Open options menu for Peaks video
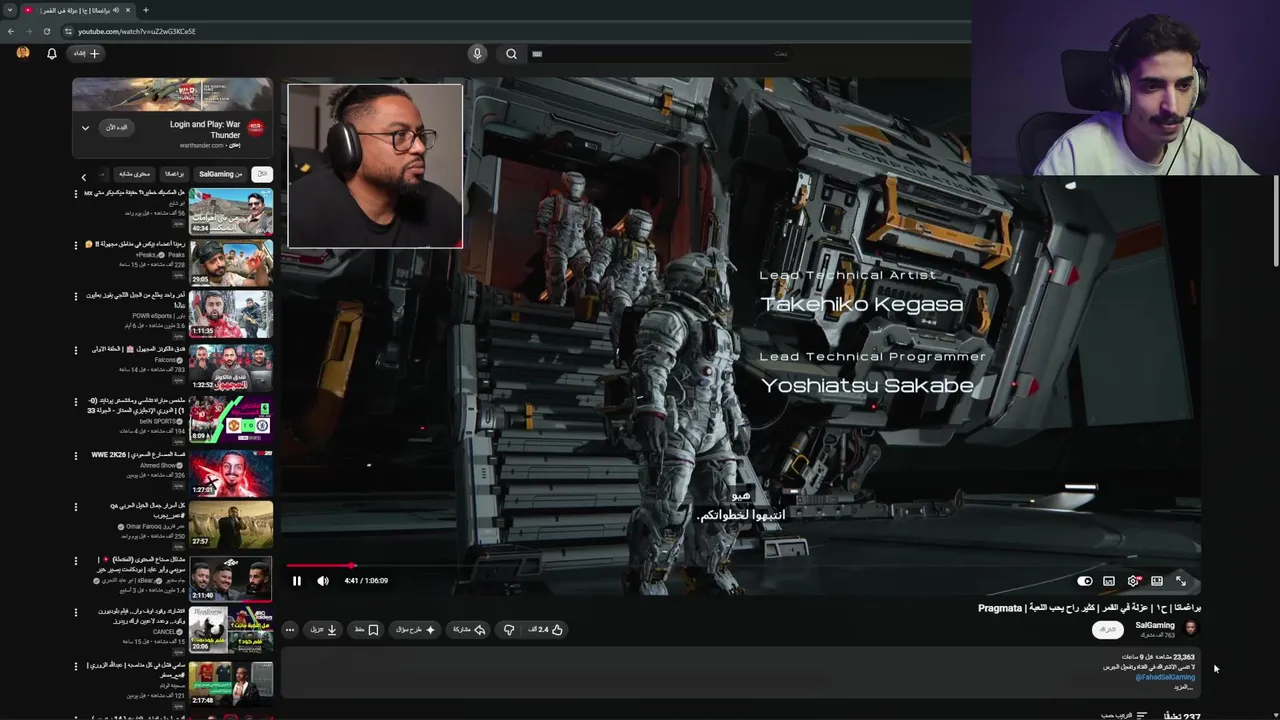The image size is (1280, 720). 76,245
